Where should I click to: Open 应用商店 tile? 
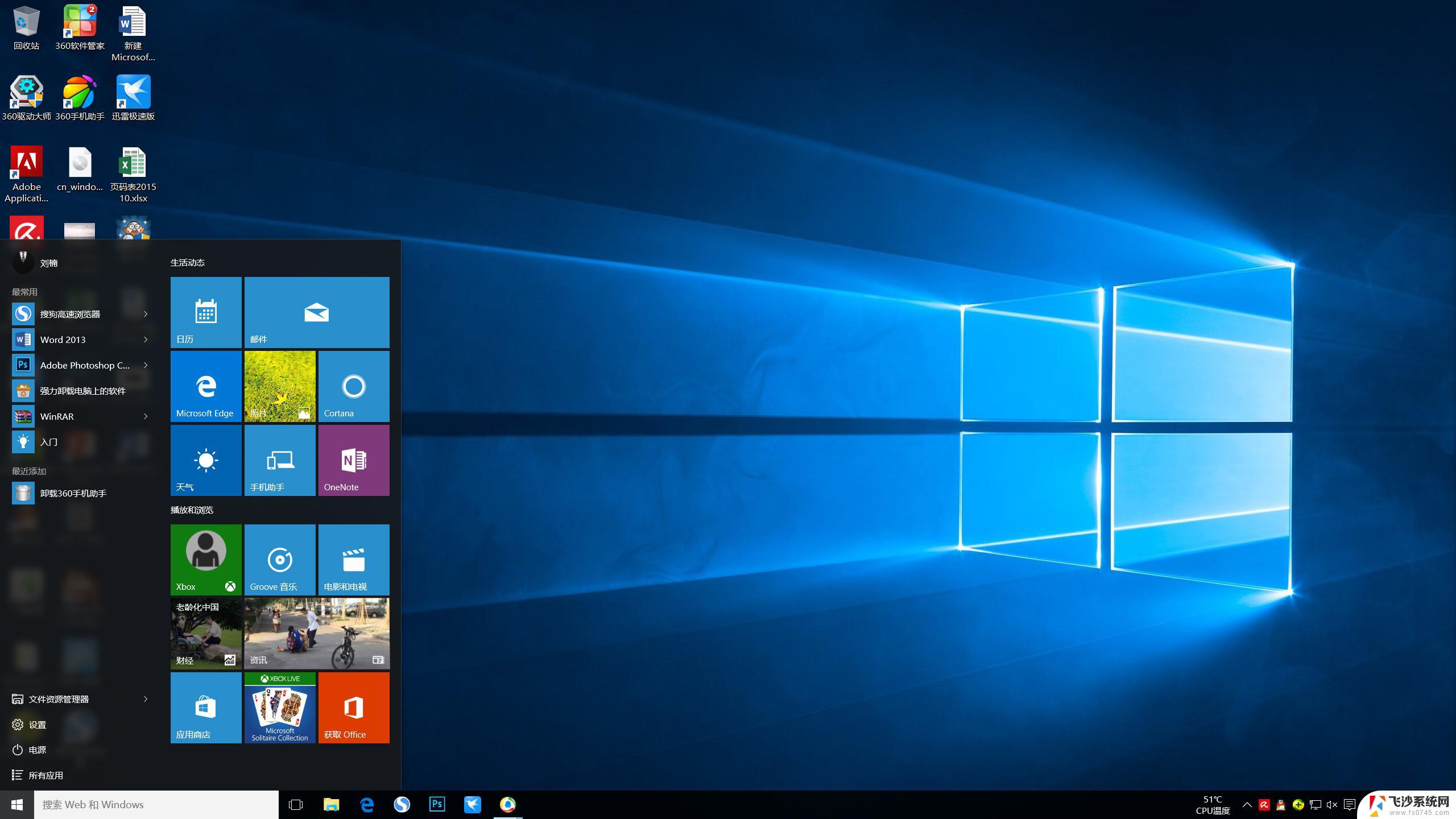tap(205, 707)
